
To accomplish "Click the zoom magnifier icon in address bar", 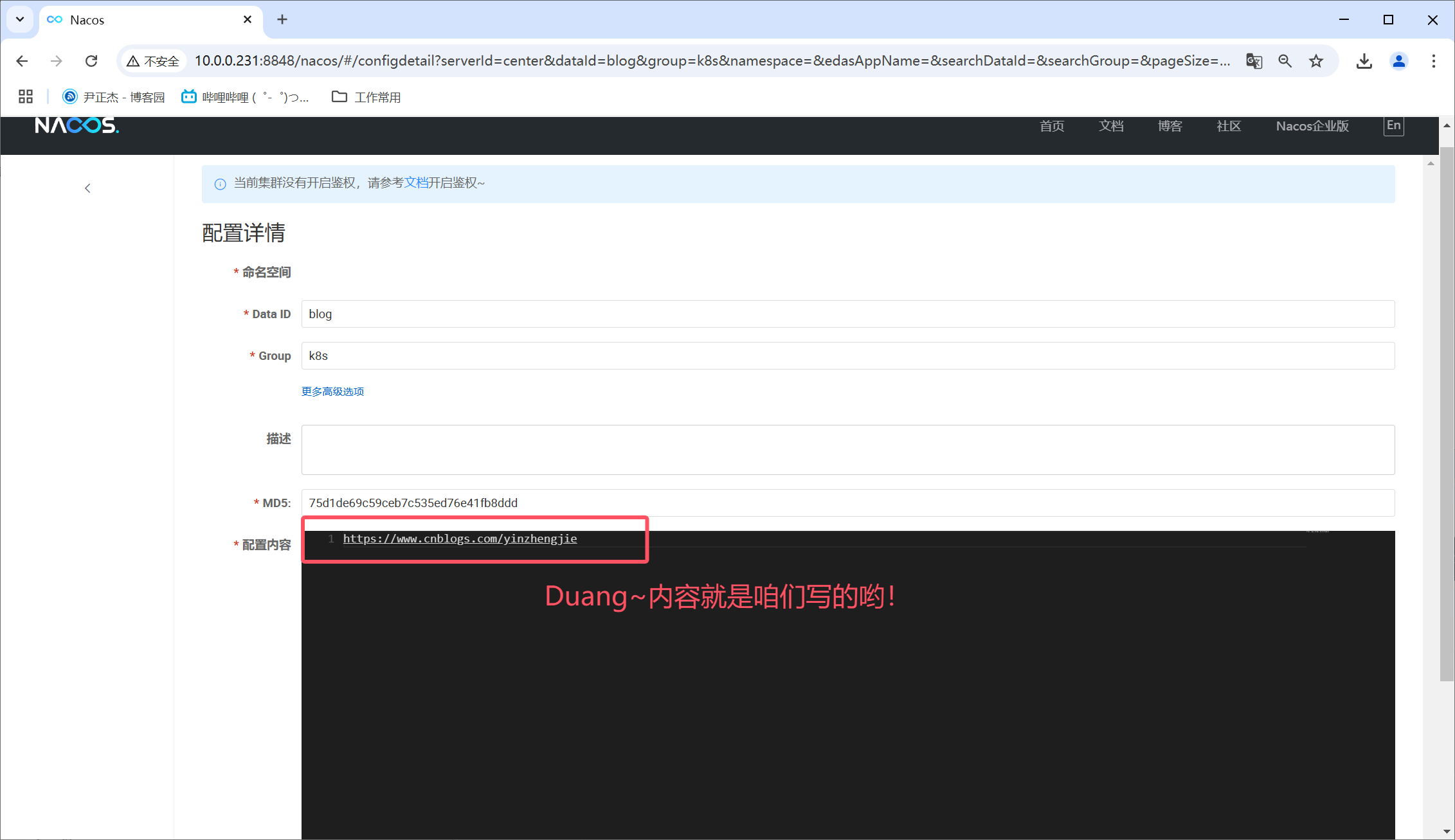I will point(1285,61).
